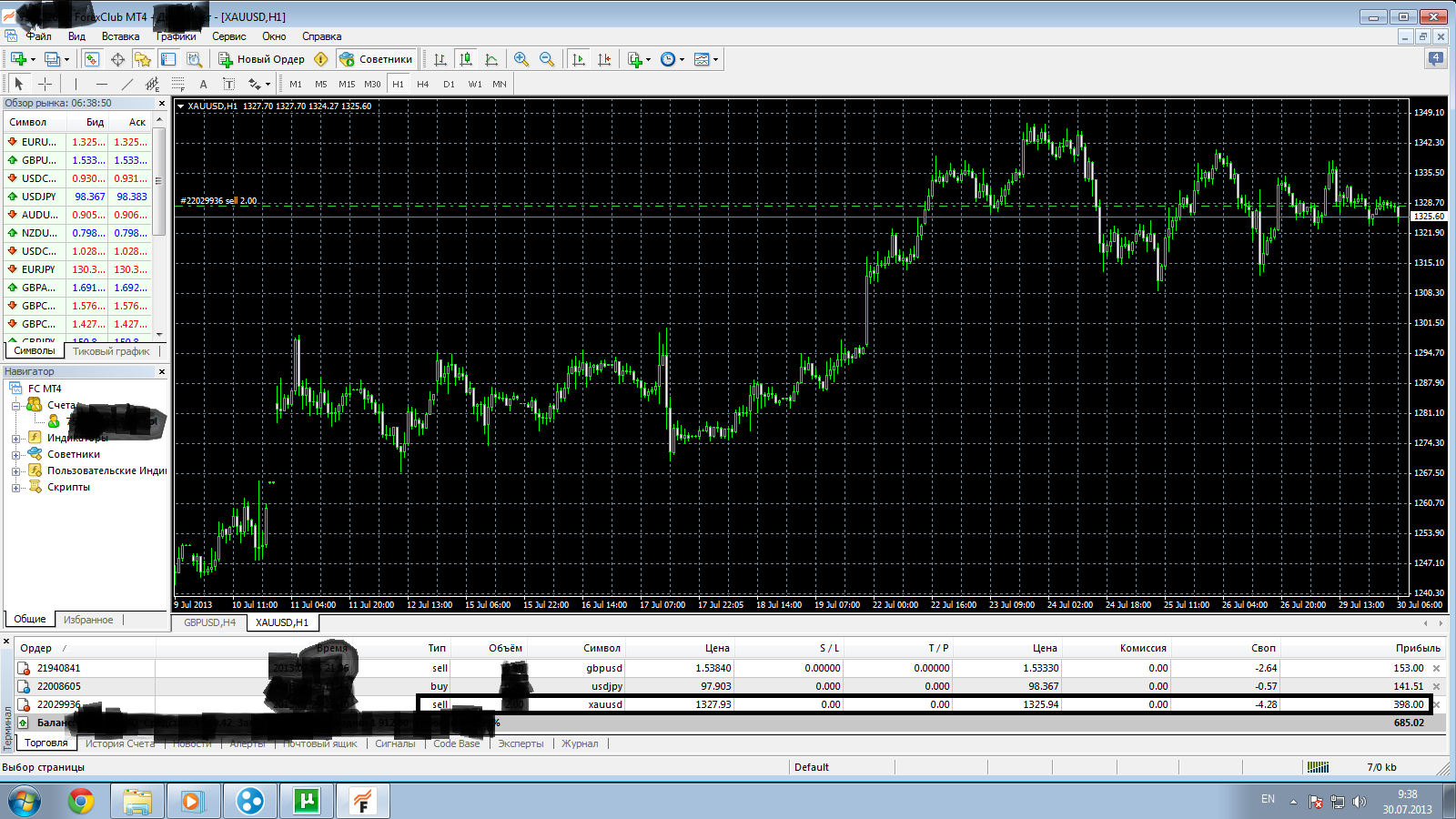This screenshot has width=1456, height=819.
Task: Expand the Скрипты node in Navigator
Action: [x=15, y=488]
